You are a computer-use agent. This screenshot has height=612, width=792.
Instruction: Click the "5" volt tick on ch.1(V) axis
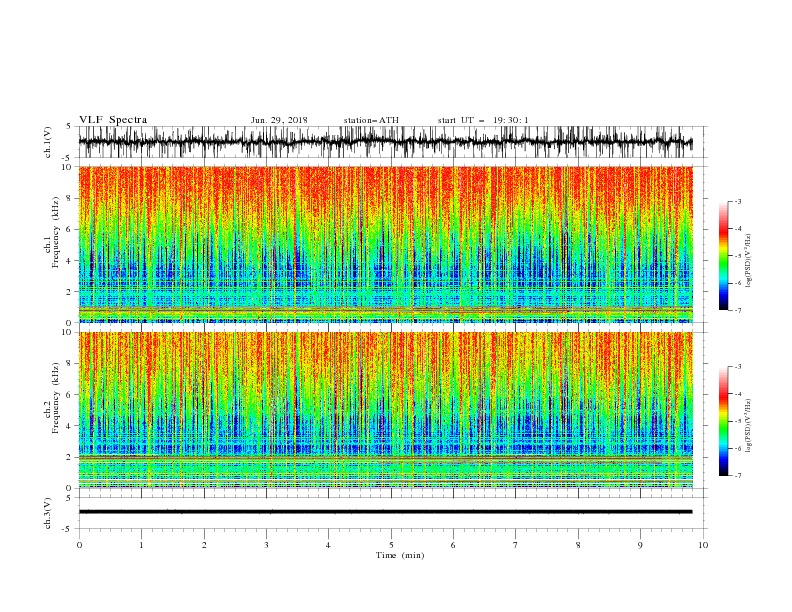(x=70, y=126)
